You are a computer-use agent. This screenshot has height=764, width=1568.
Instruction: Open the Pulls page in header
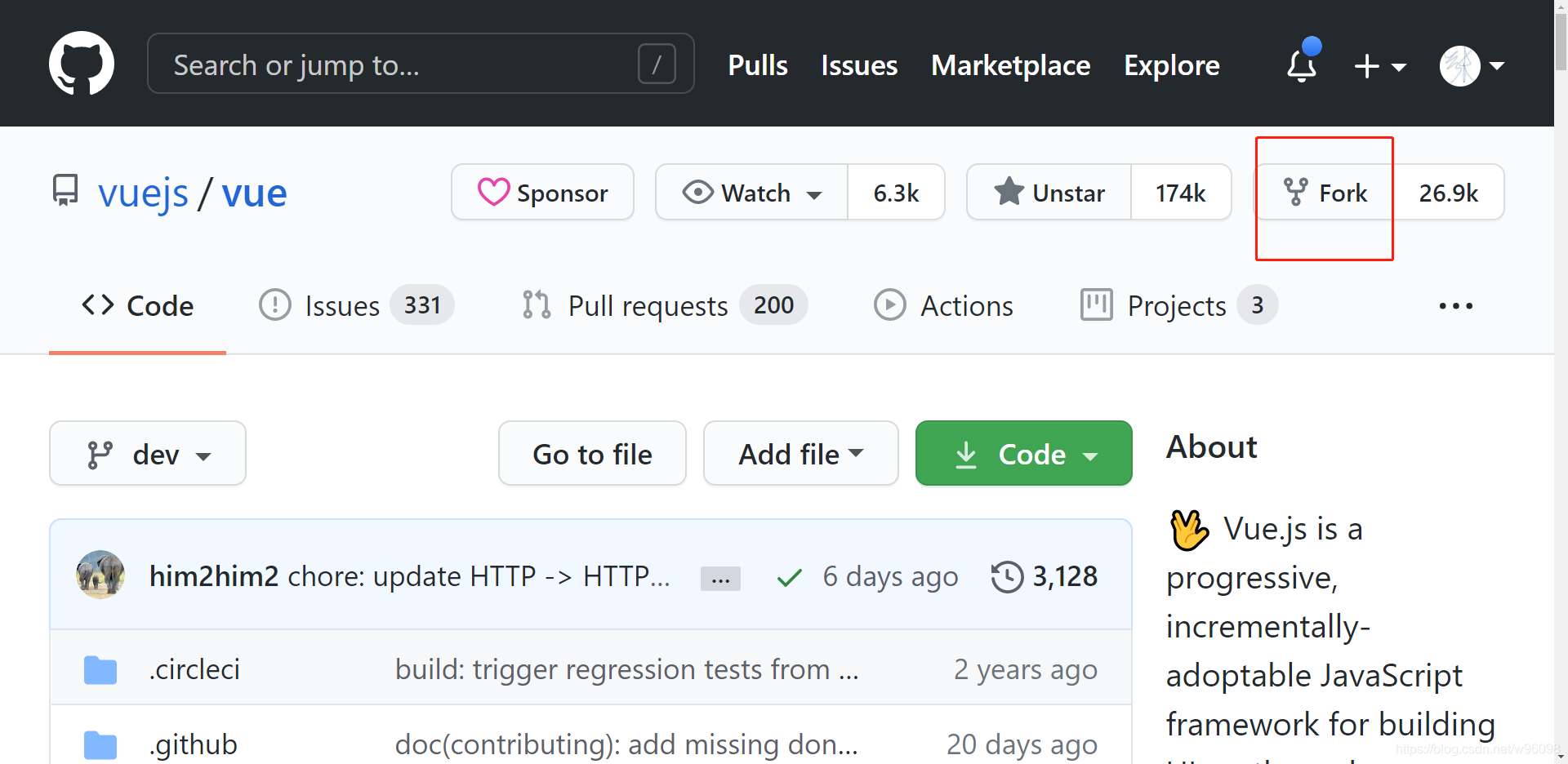pos(758,65)
